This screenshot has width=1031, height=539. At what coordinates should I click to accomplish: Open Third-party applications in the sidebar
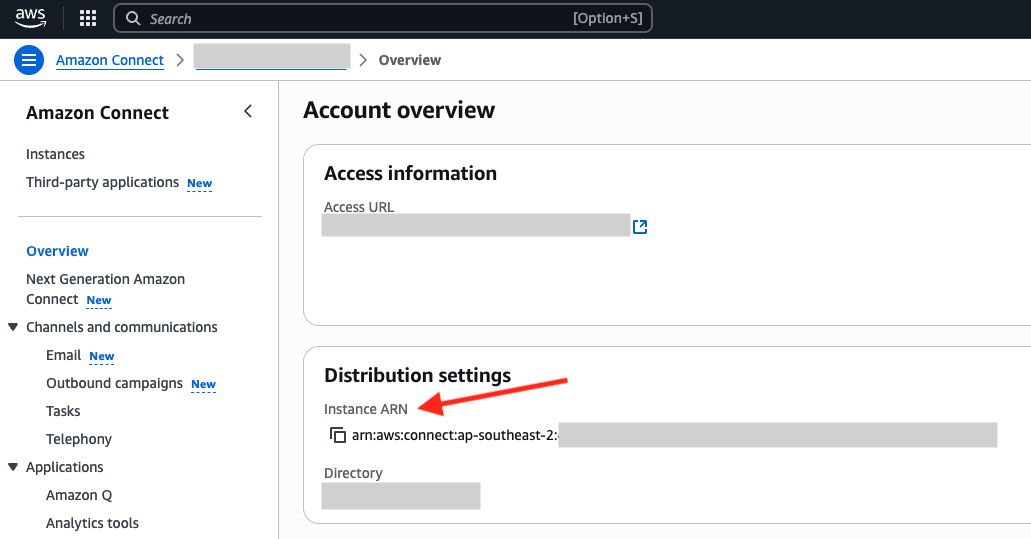103,182
